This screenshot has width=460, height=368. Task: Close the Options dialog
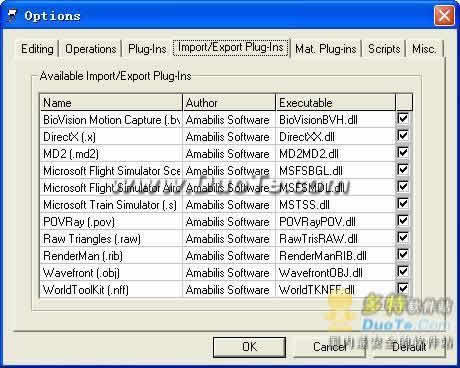[444, 16]
